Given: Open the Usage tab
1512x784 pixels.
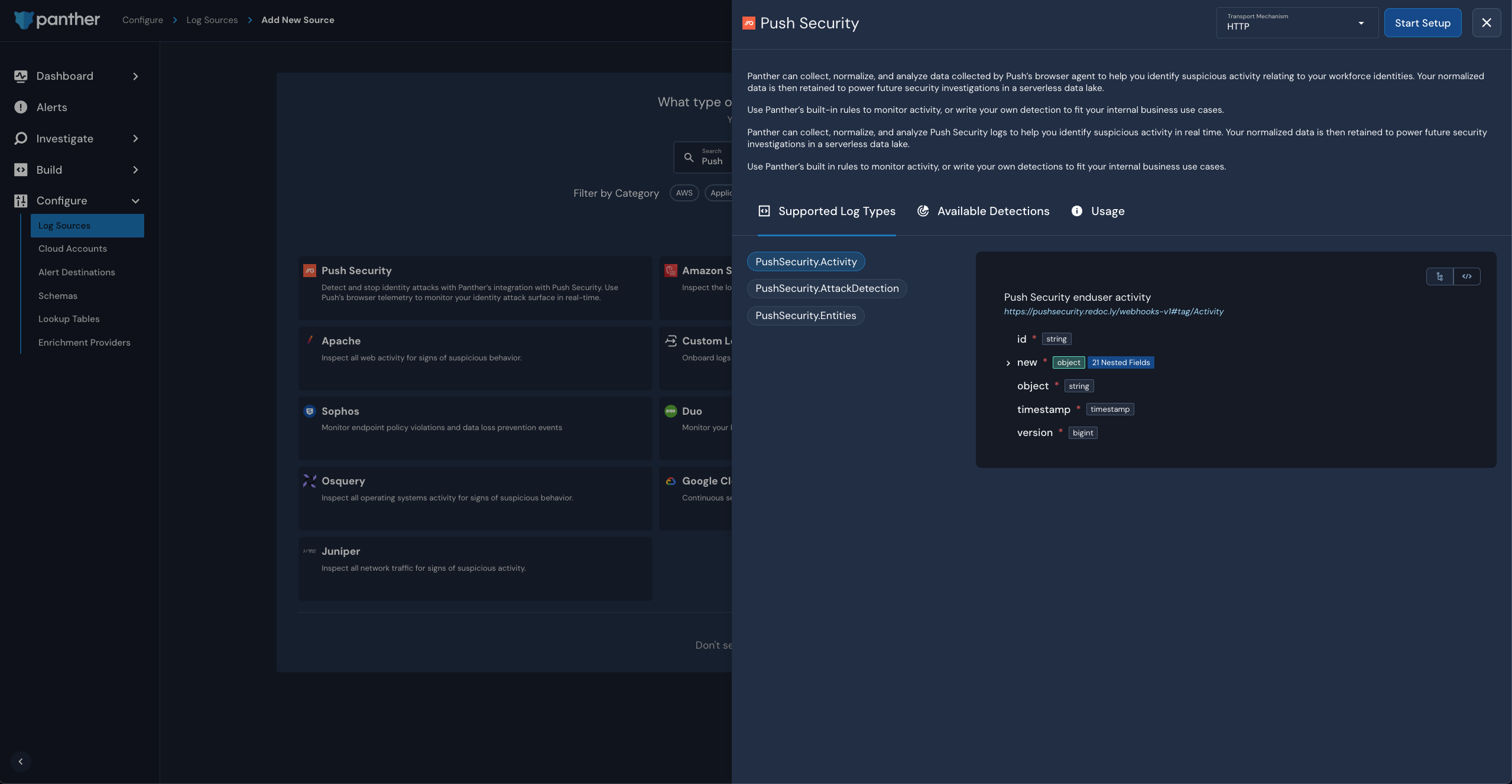Looking at the screenshot, I should 1098,212.
